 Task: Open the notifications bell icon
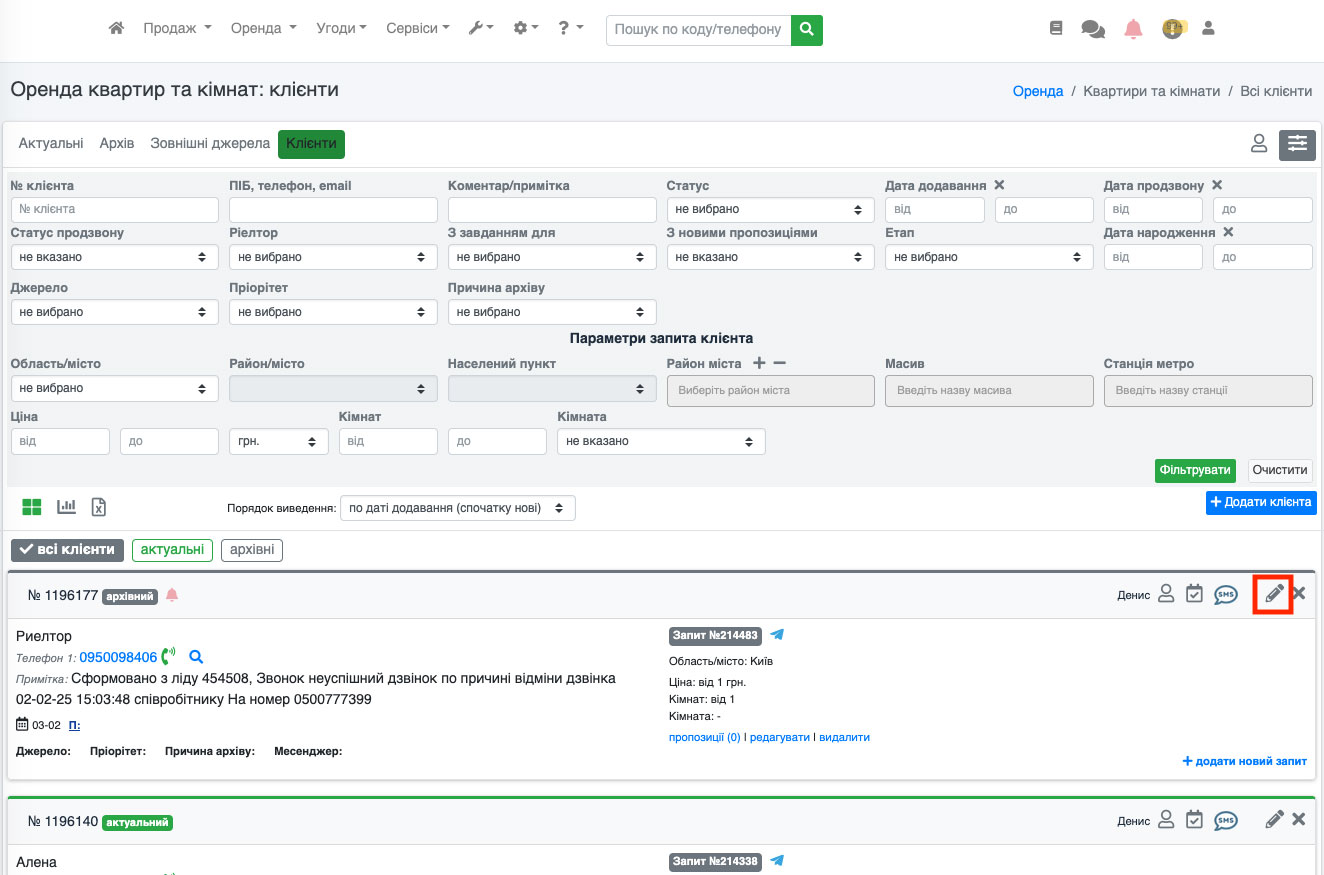tap(1133, 29)
